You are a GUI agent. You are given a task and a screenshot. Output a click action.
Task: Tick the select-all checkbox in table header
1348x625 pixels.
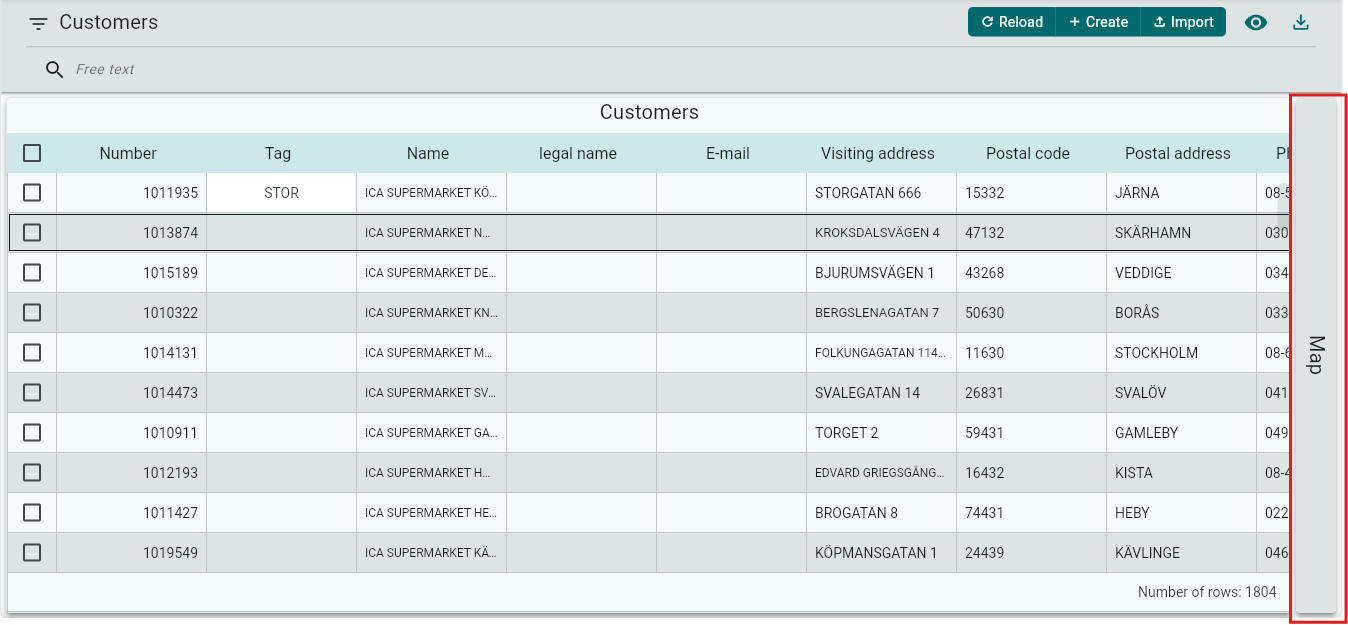coord(32,153)
